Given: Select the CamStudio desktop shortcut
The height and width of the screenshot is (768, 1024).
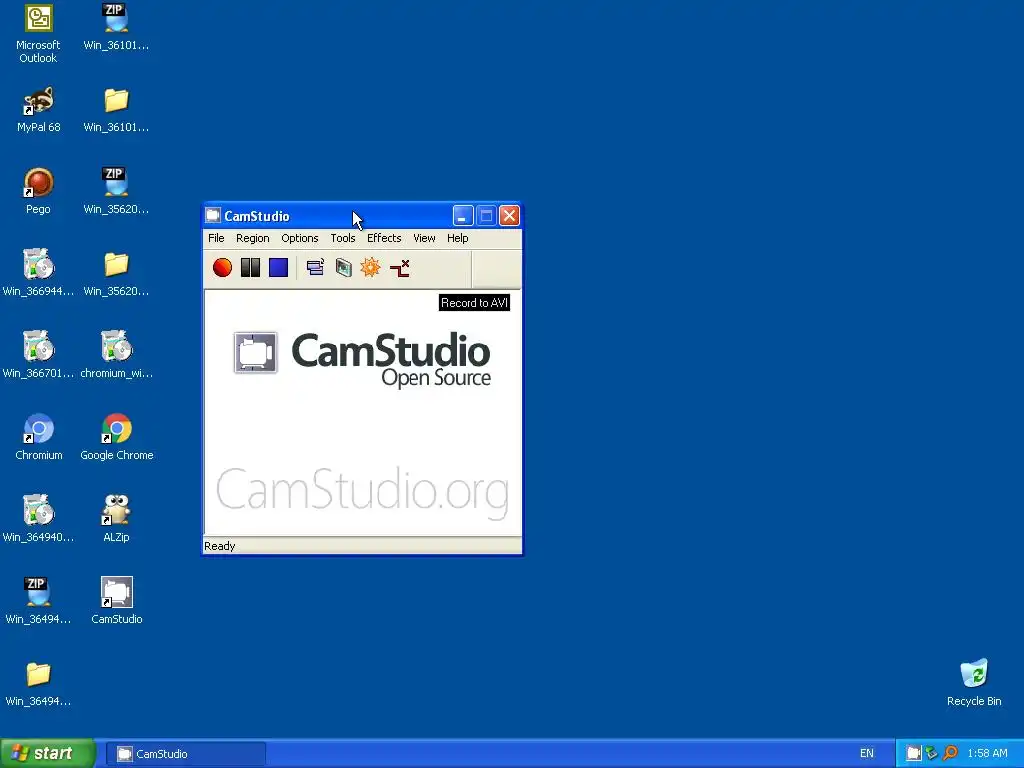Looking at the screenshot, I should [117, 601].
